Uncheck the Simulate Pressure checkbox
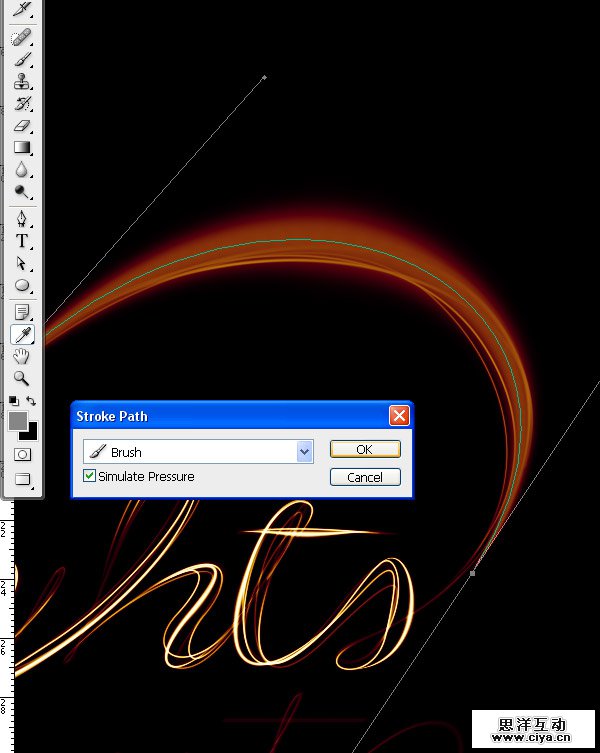Image resolution: width=600 pixels, height=753 pixels. point(90,477)
